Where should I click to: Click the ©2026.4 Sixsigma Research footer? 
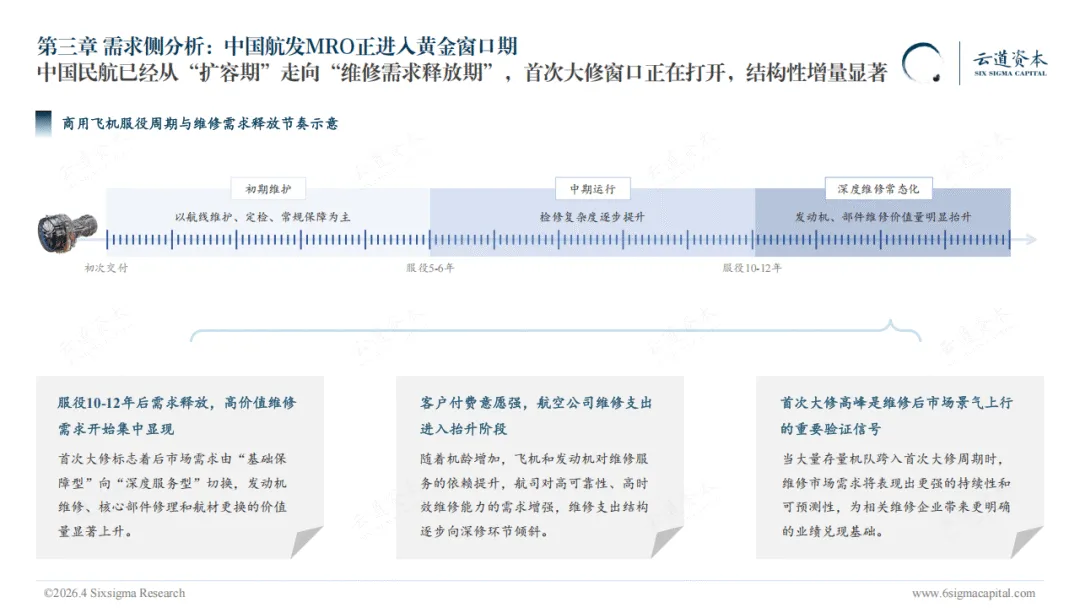click(x=114, y=593)
